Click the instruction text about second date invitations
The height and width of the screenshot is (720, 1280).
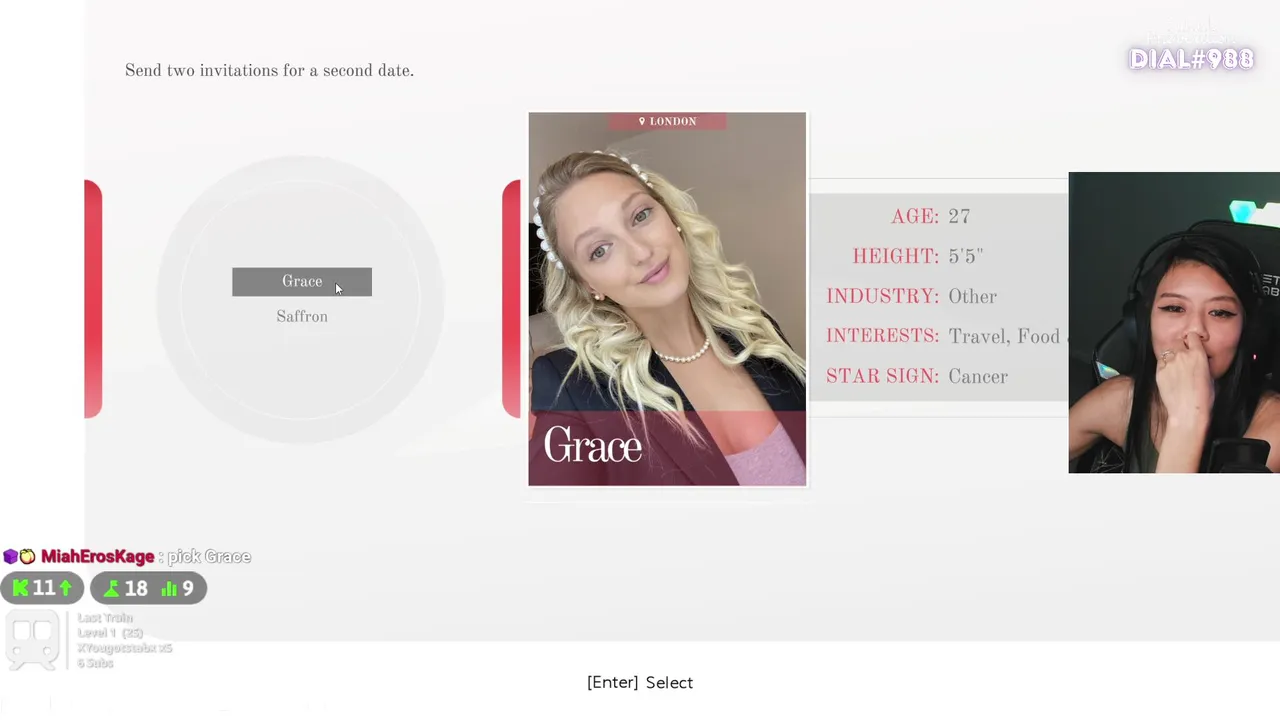[x=269, y=70]
